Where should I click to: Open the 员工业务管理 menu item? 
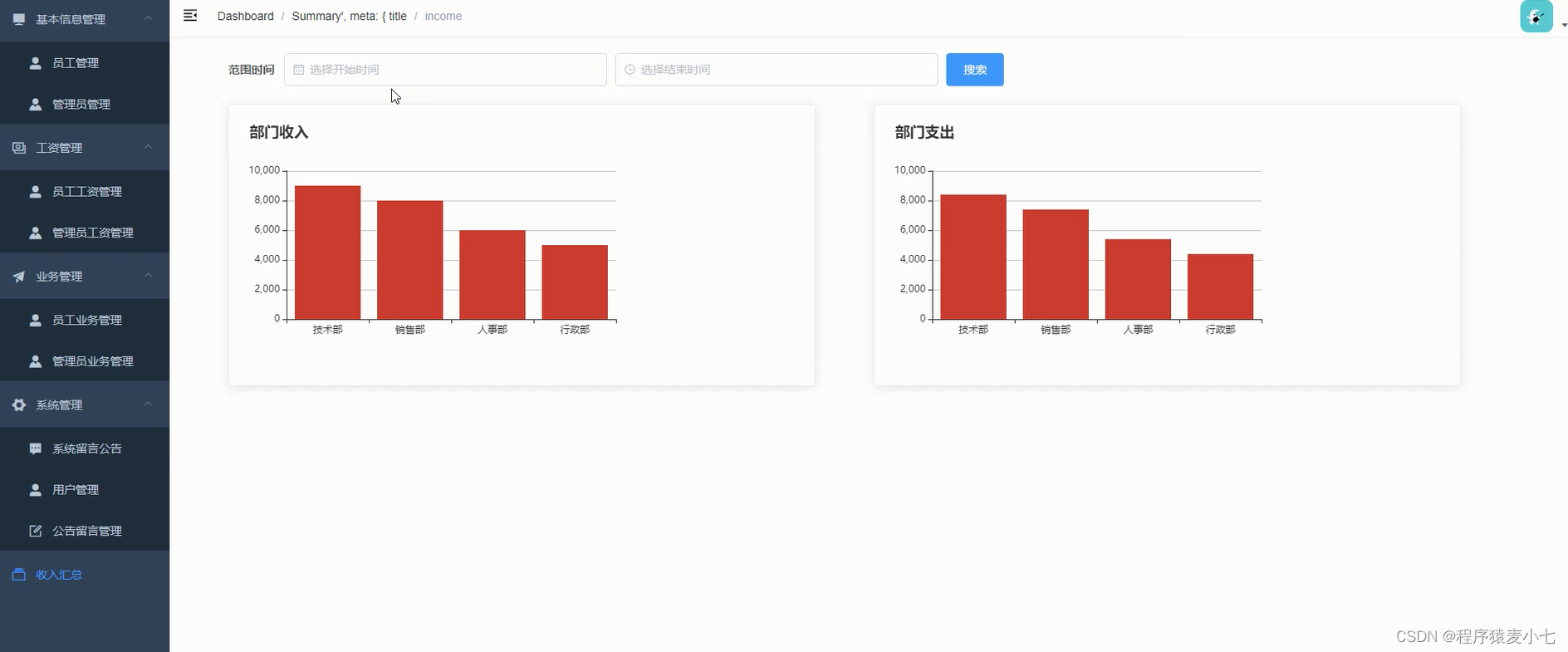(x=85, y=320)
